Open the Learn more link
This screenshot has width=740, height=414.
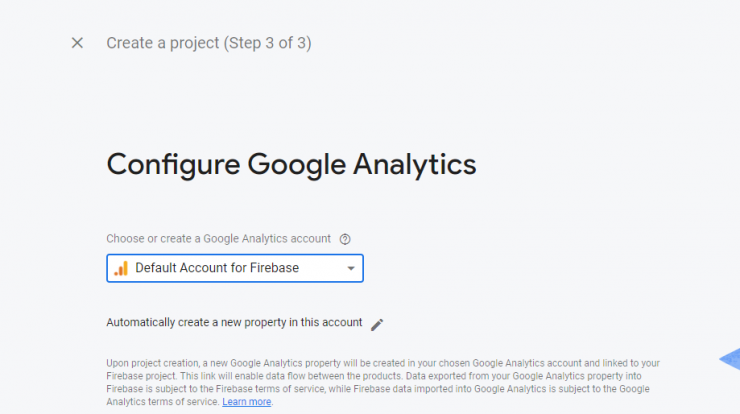click(246, 402)
